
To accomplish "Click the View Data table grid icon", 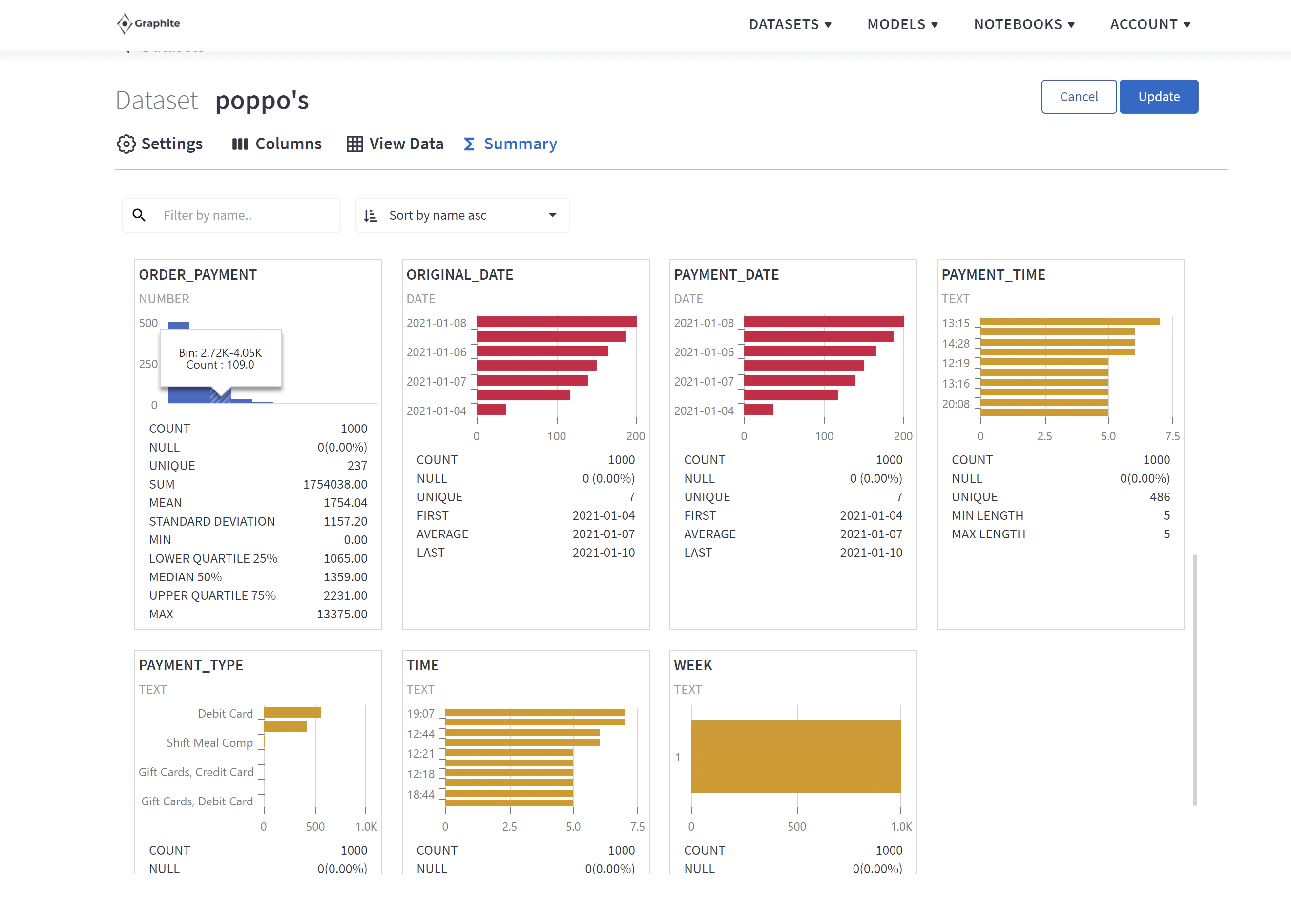I will pyautogui.click(x=354, y=144).
